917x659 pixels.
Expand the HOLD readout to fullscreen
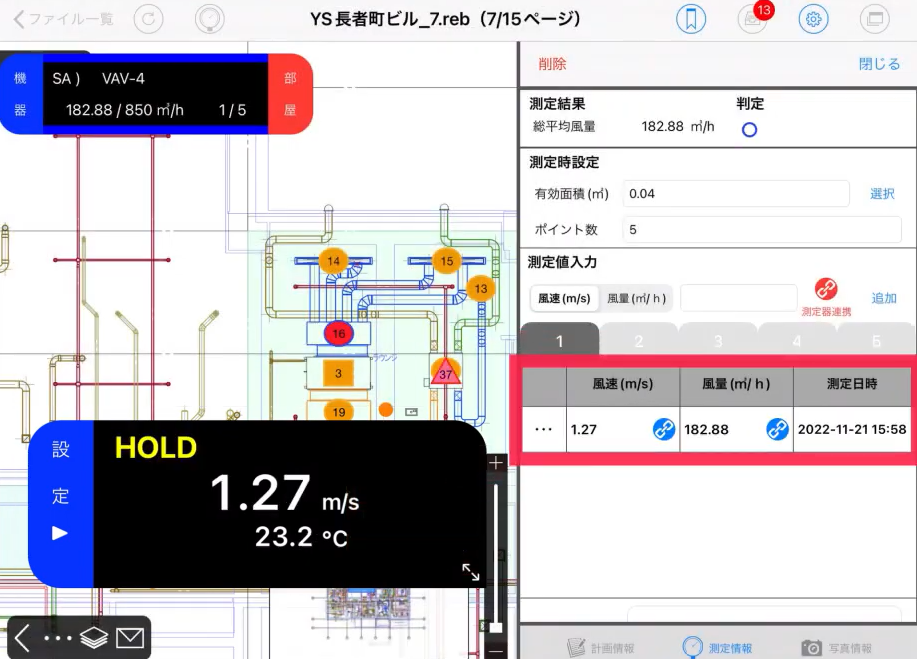[x=470, y=572]
